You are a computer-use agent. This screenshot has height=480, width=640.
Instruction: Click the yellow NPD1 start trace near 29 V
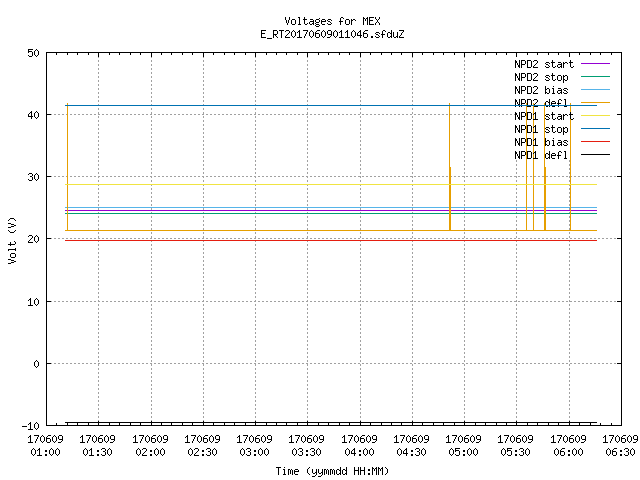[x=331, y=184]
